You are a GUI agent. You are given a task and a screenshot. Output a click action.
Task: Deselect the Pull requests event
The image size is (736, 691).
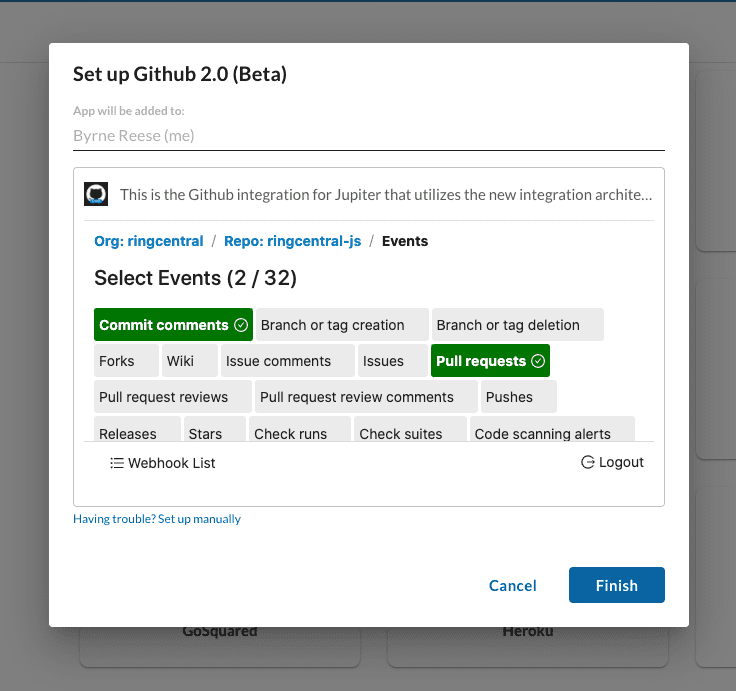[x=490, y=361]
